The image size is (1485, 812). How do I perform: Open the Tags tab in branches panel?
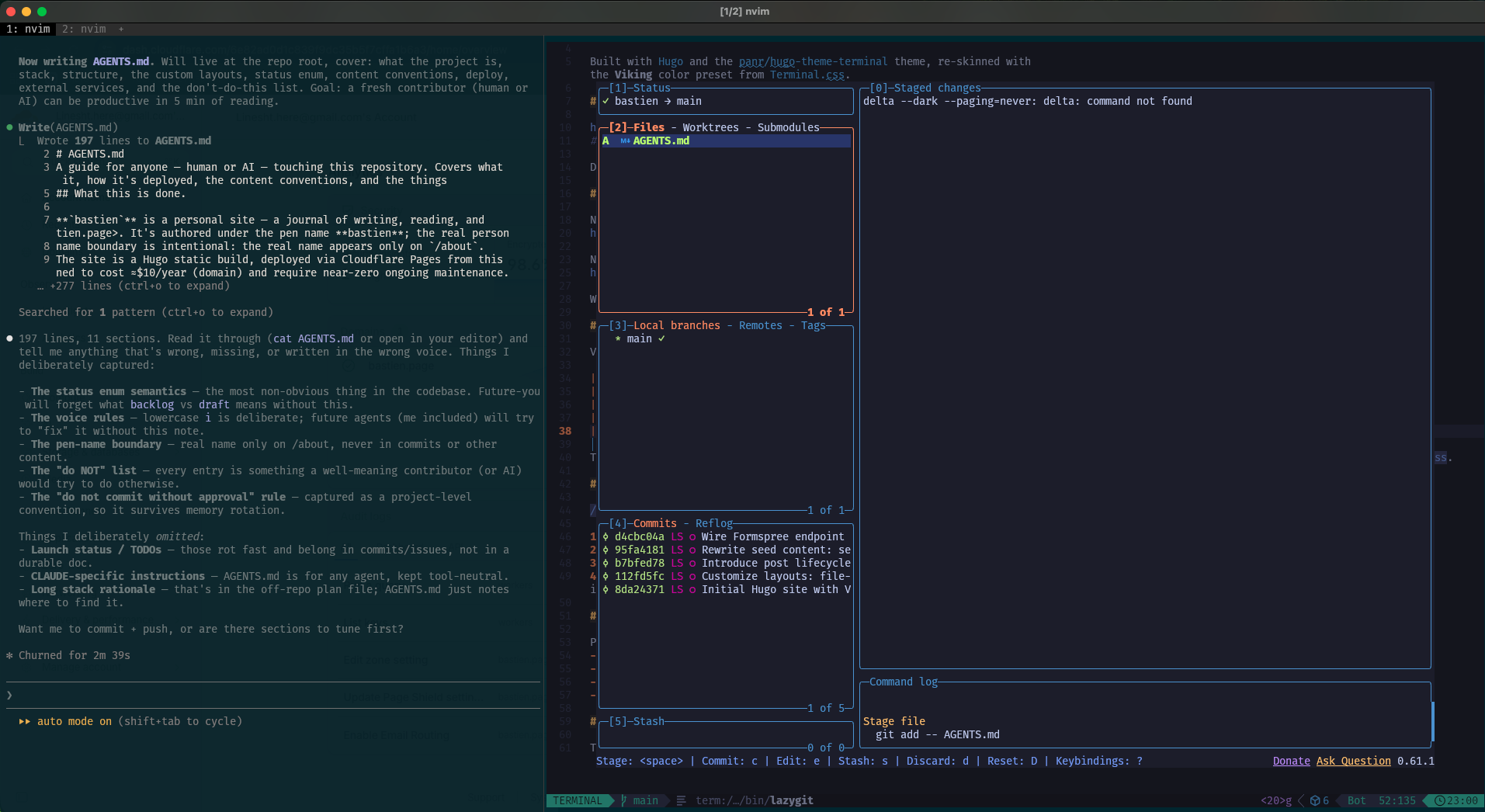coord(813,325)
